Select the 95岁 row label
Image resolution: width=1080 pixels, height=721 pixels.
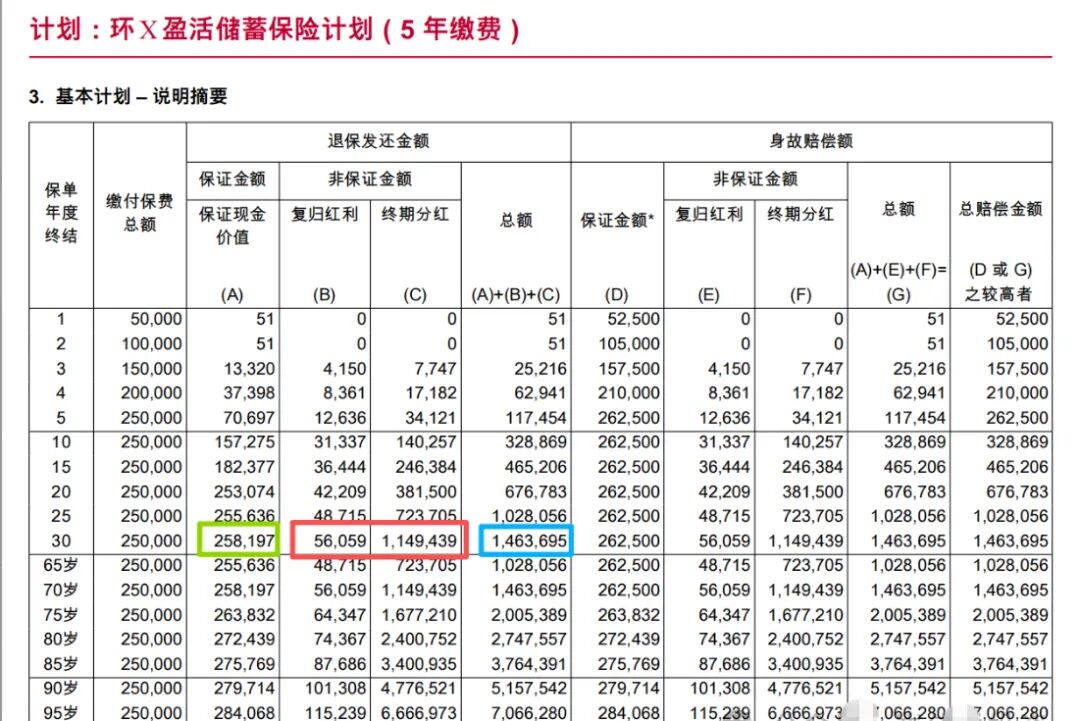click(60, 712)
